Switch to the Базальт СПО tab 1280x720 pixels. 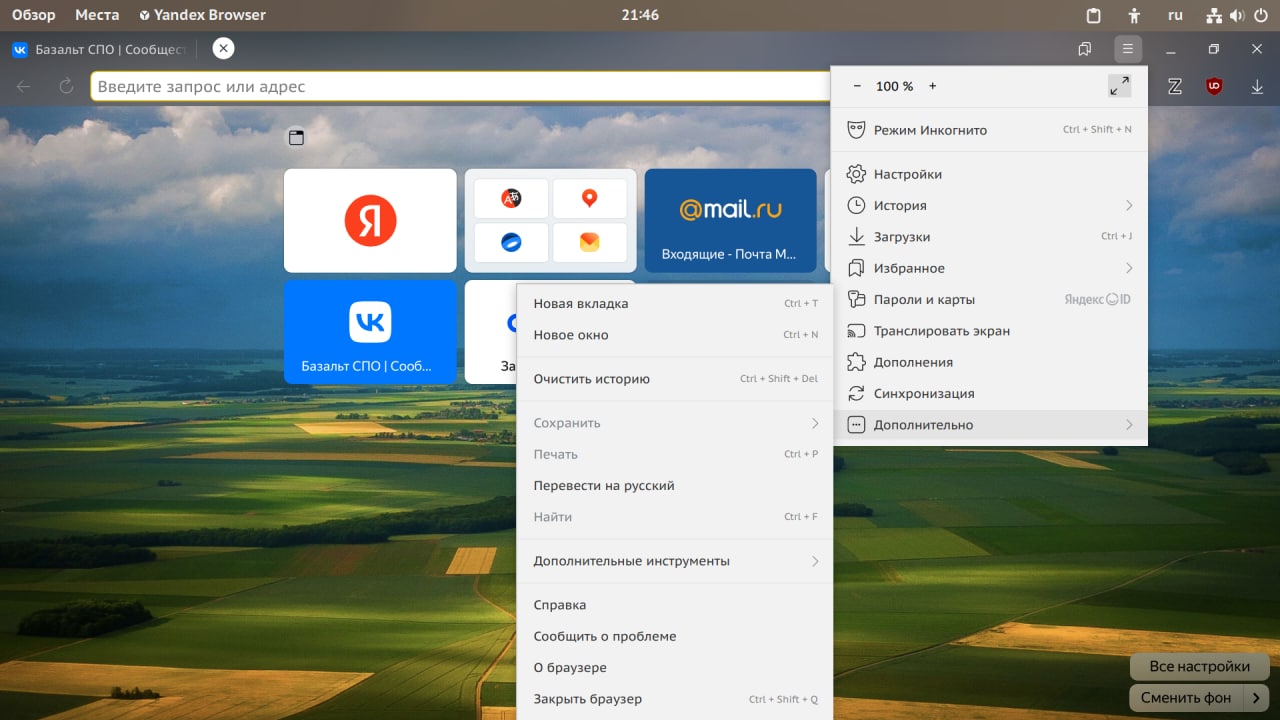tap(99, 49)
